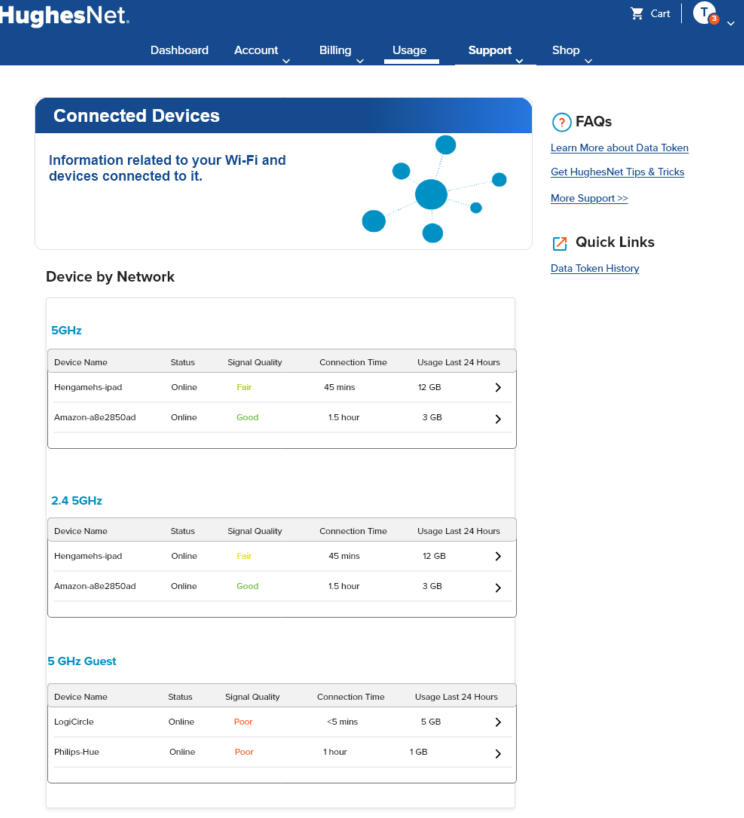
Task: Click the Quick Links external link icon
Action: pyautogui.click(x=561, y=243)
